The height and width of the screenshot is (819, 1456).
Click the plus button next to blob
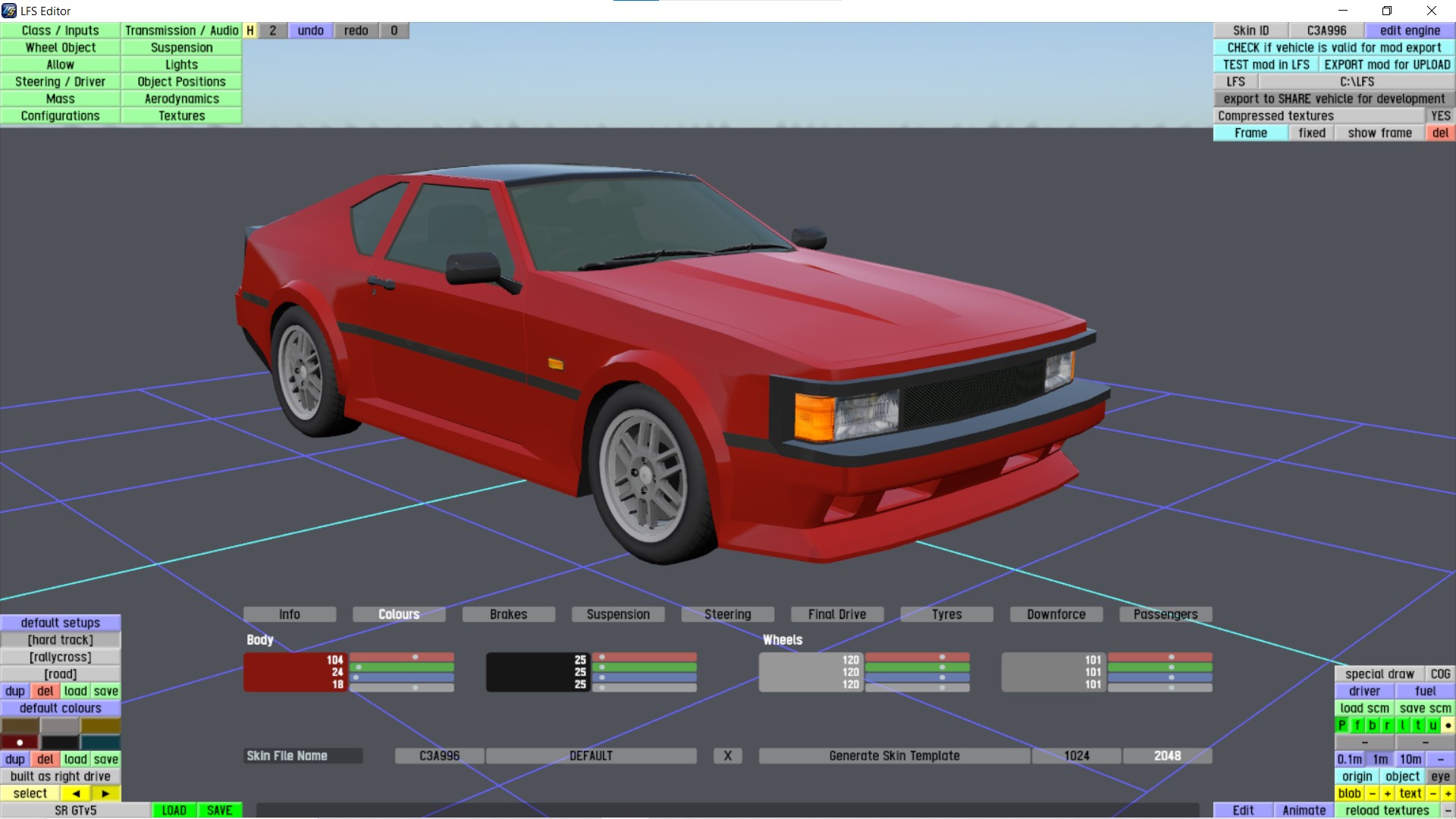1387,793
